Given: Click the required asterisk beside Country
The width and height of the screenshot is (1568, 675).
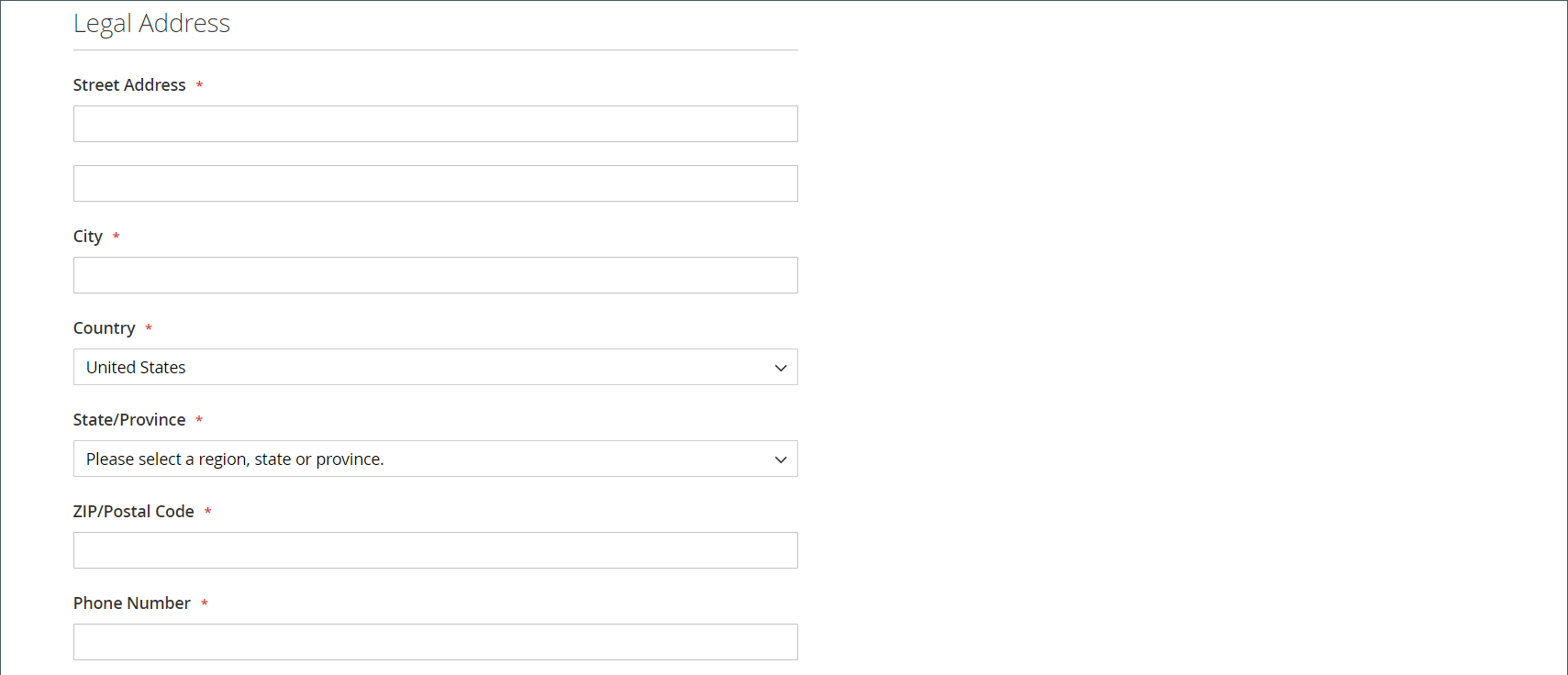Looking at the screenshot, I should pyautogui.click(x=149, y=328).
